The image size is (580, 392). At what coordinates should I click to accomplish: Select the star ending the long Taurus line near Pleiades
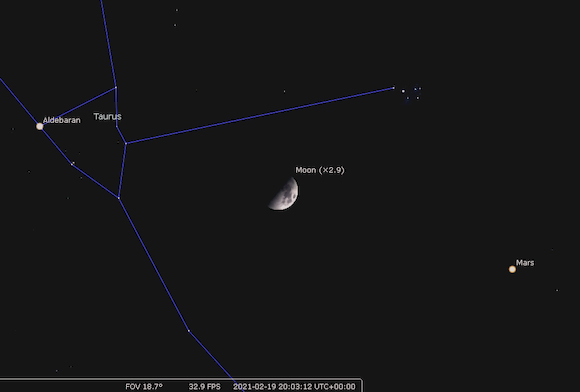pyautogui.click(x=393, y=88)
